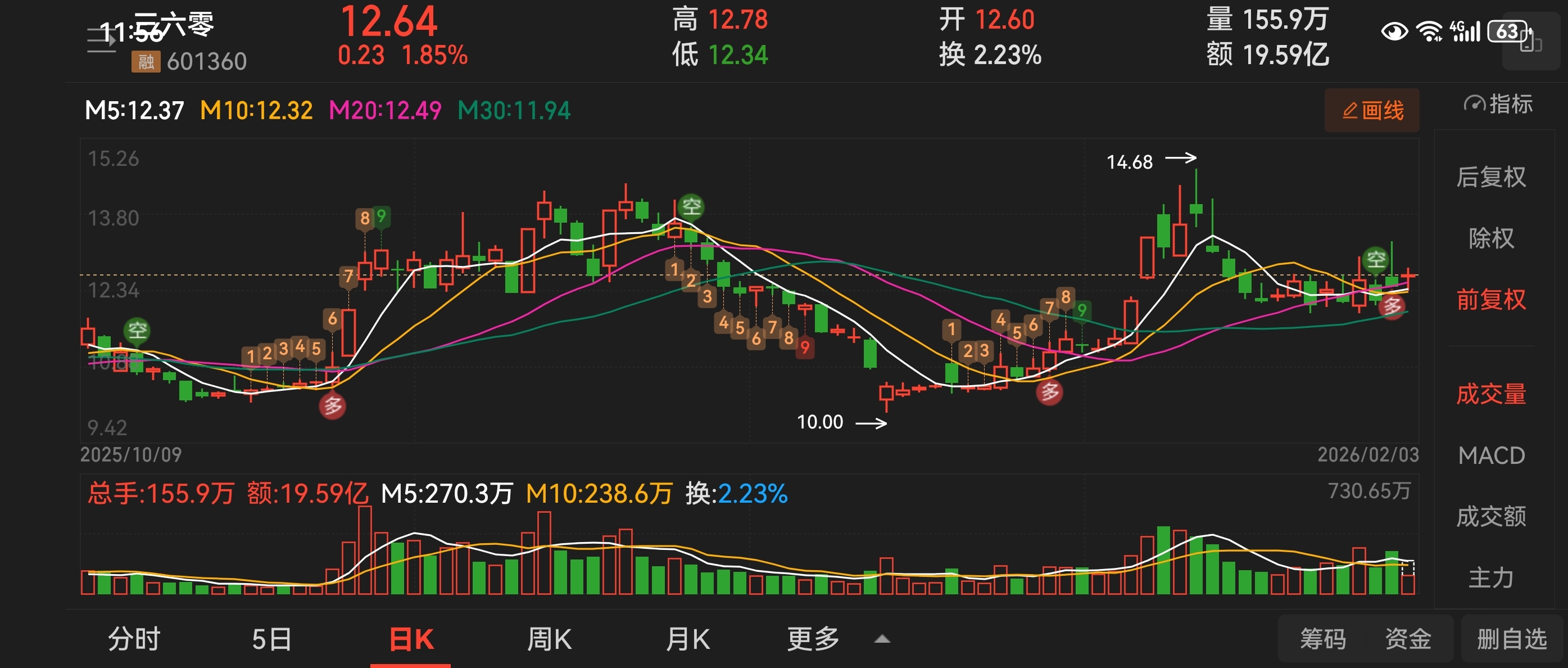The width and height of the screenshot is (1568, 668).
Task: Tap the 画线 draw-line pencil button
Action: (1371, 110)
